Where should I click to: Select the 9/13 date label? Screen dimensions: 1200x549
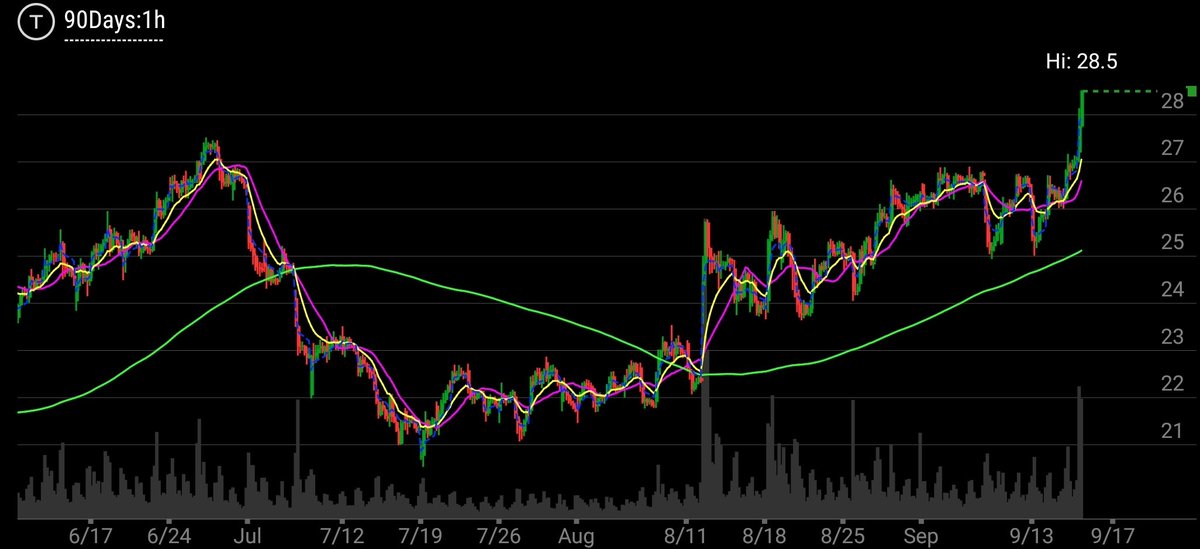pyautogui.click(x=1032, y=536)
